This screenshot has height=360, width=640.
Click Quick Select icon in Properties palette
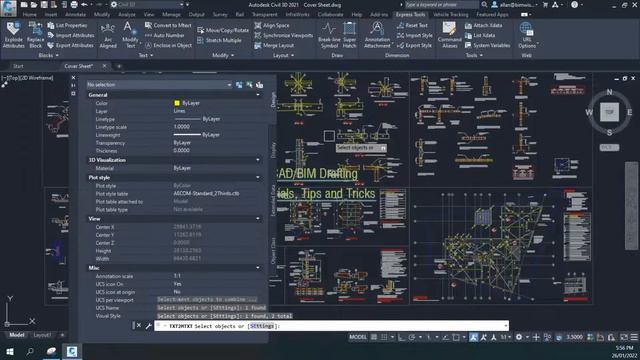[x=260, y=85]
